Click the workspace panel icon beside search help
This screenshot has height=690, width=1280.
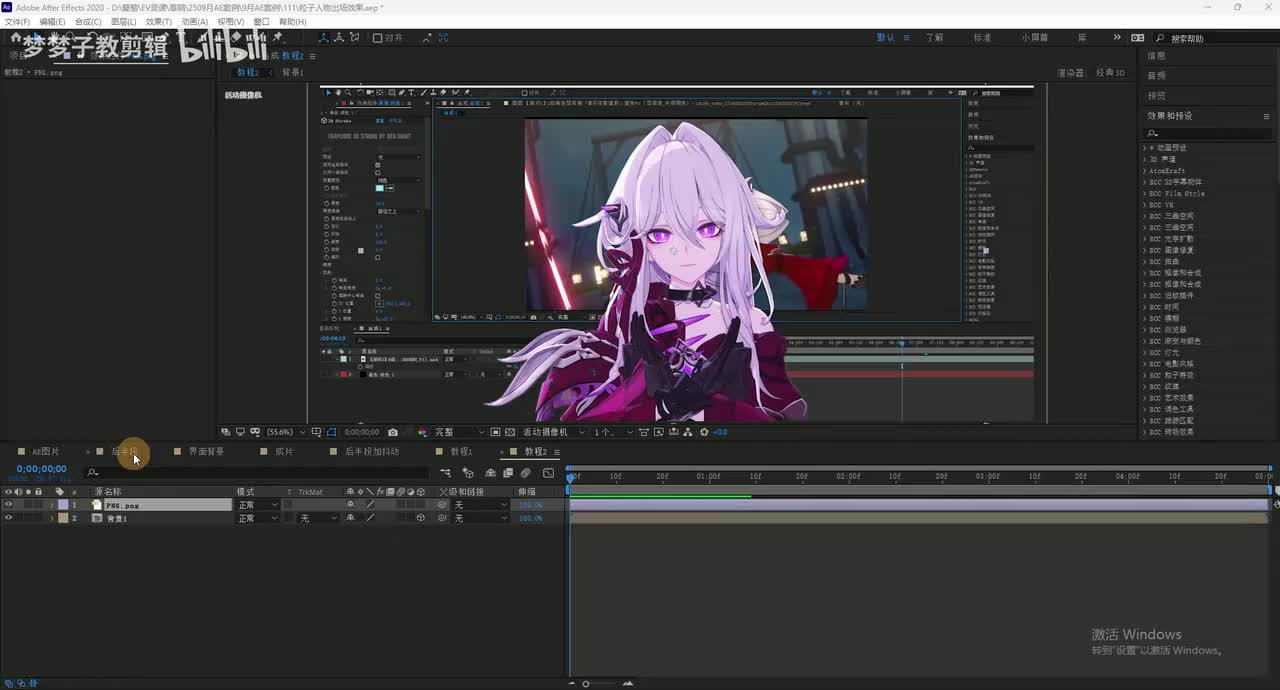tap(1138, 38)
